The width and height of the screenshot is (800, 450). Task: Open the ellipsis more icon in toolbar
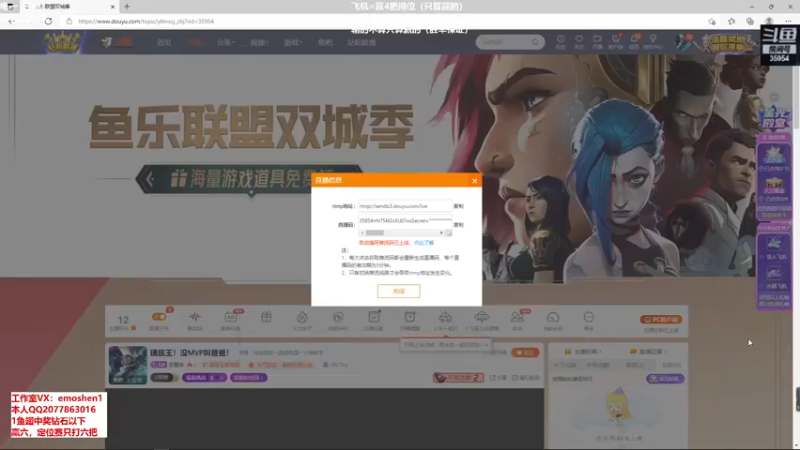[589, 317]
